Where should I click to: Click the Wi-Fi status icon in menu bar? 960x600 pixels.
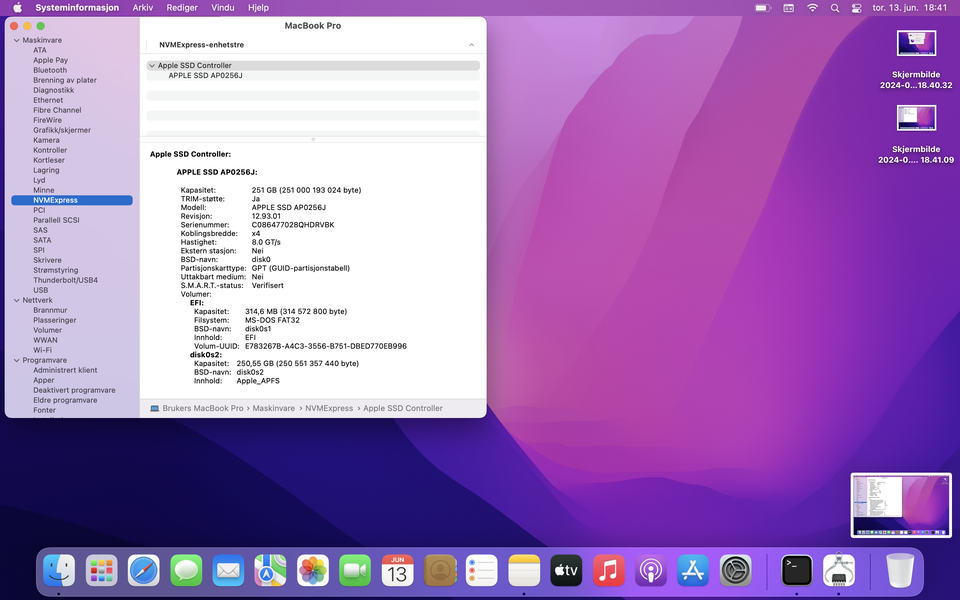coord(812,8)
